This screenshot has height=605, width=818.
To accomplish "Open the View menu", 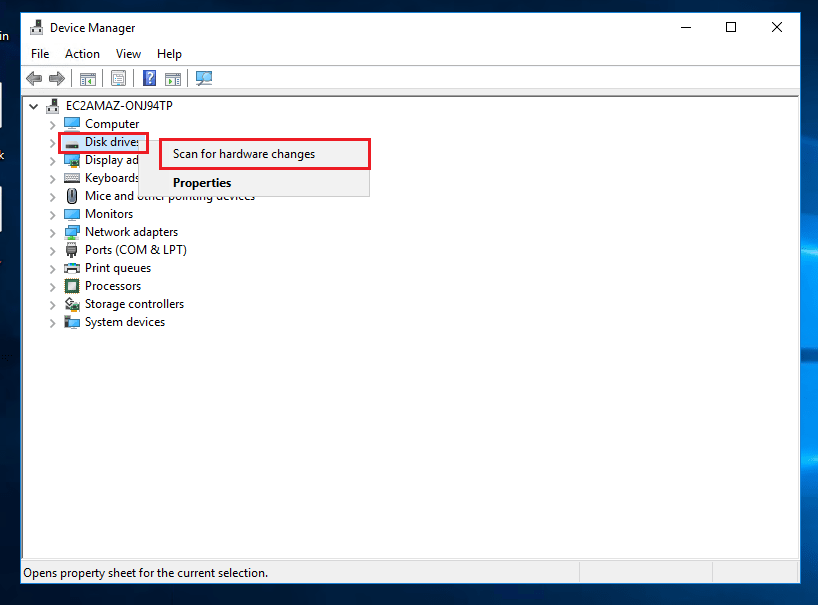I will pos(128,54).
